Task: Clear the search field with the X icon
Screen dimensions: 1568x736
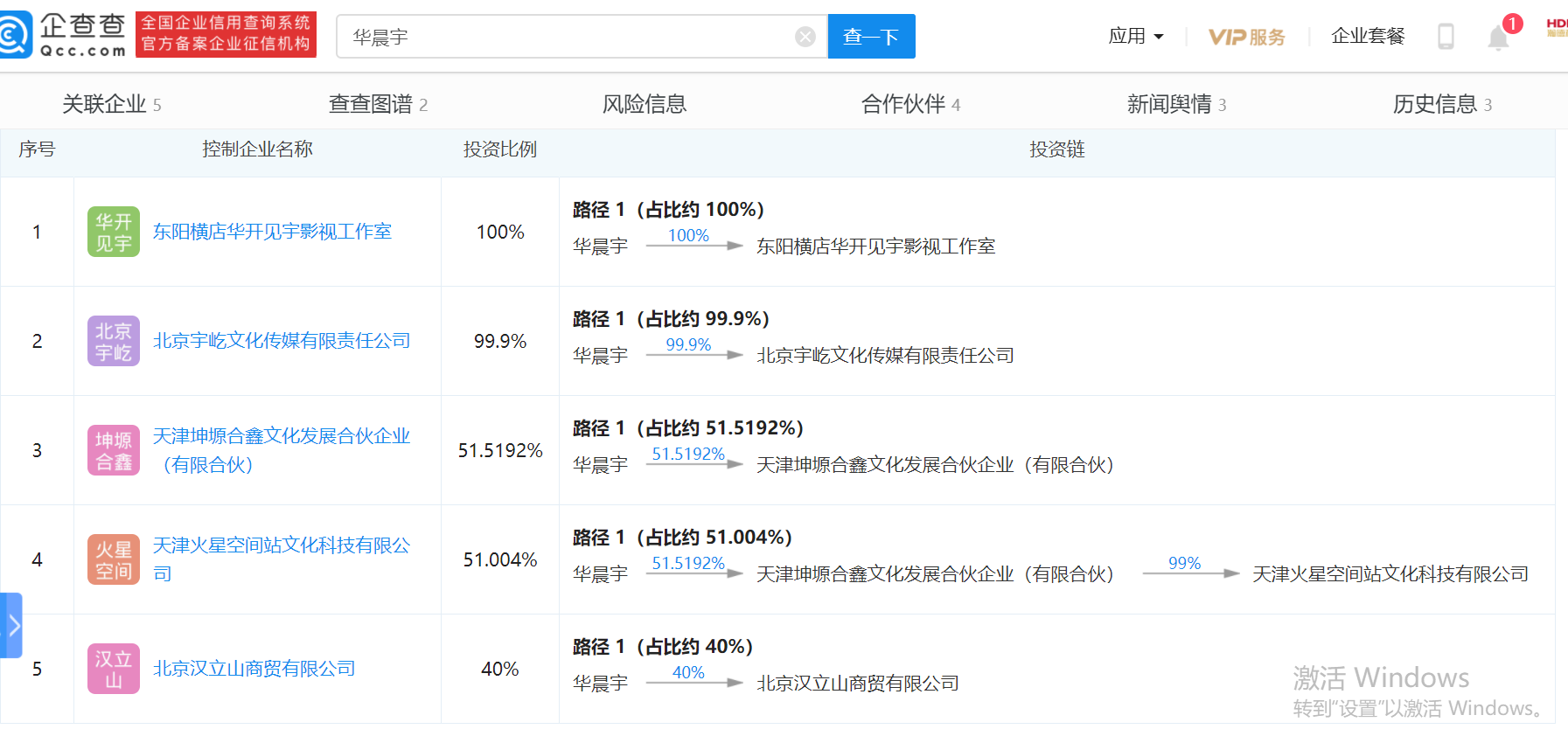Action: 805,37
